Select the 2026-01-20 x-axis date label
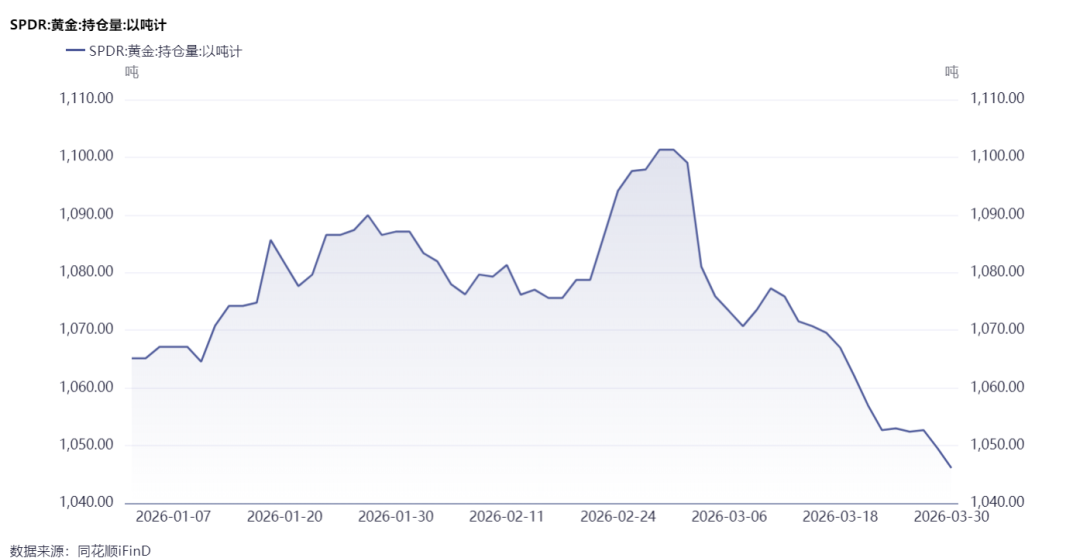The height and width of the screenshot is (558, 1080). pos(284,517)
